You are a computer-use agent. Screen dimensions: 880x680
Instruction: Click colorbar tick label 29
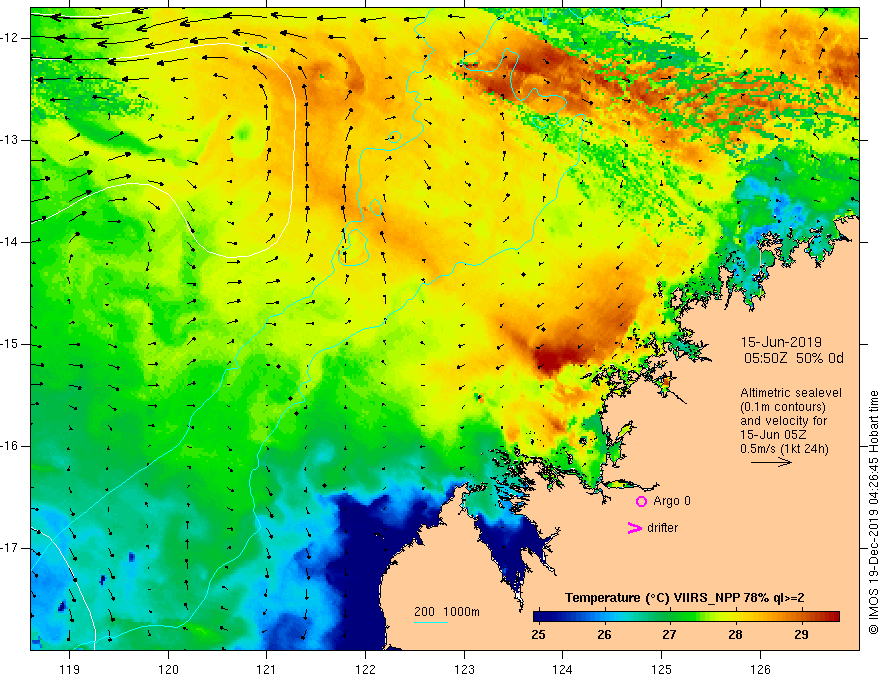(801, 635)
